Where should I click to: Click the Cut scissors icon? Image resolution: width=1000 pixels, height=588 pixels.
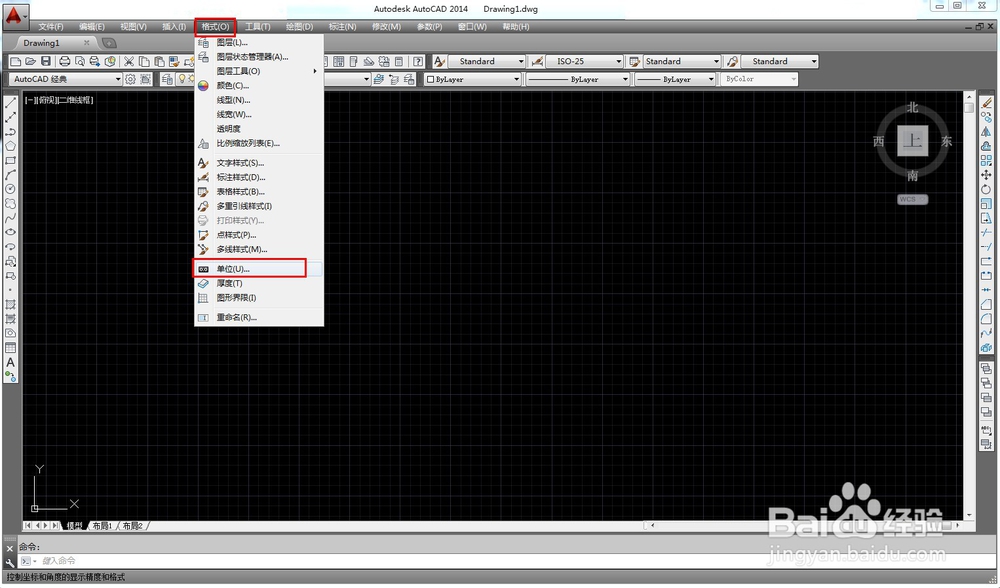tap(129, 61)
